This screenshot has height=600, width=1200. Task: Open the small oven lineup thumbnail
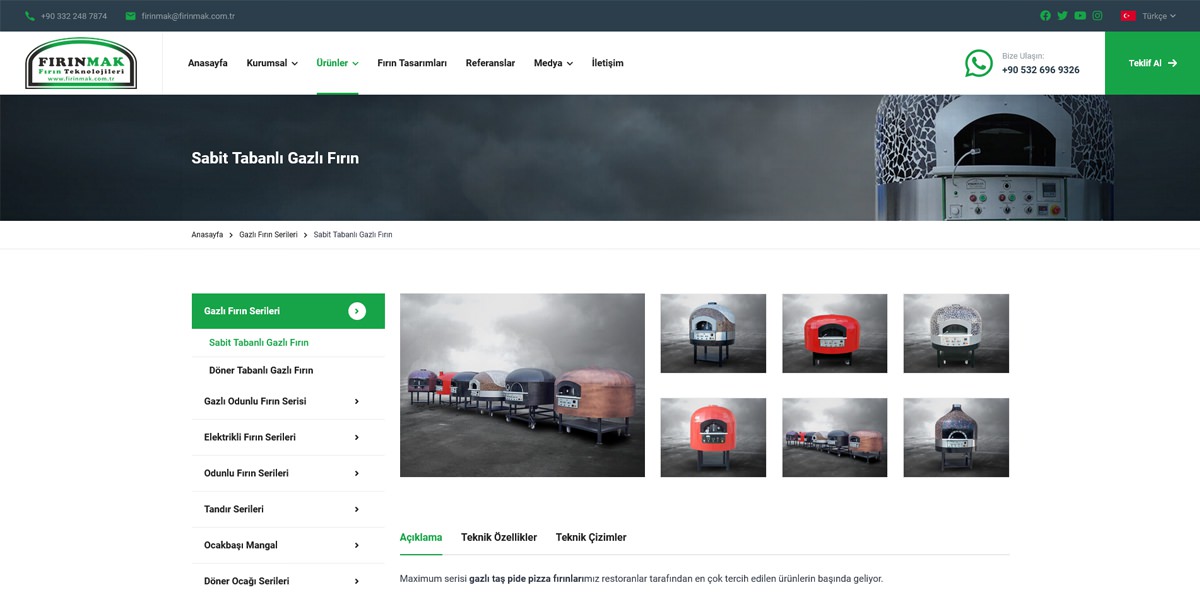(x=835, y=437)
